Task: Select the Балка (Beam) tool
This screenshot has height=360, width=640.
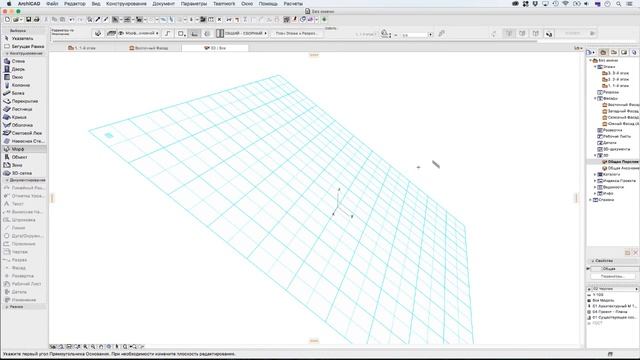Action: tap(18, 93)
